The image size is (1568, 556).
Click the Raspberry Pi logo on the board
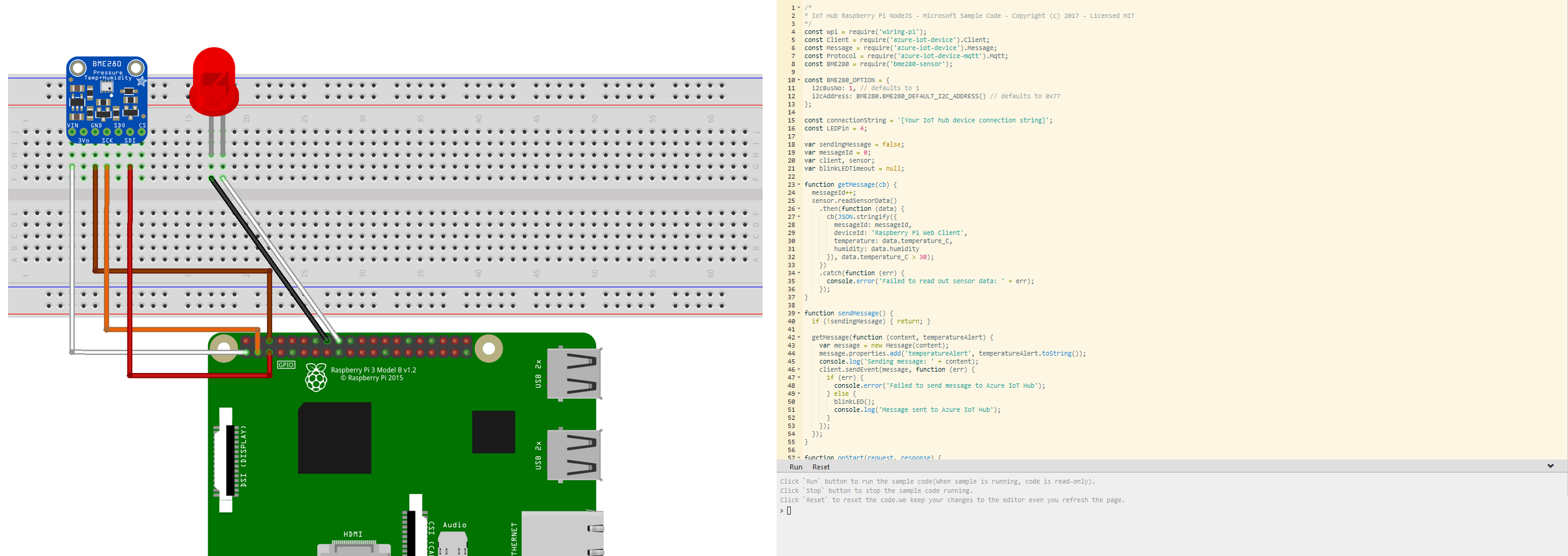click(x=316, y=377)
